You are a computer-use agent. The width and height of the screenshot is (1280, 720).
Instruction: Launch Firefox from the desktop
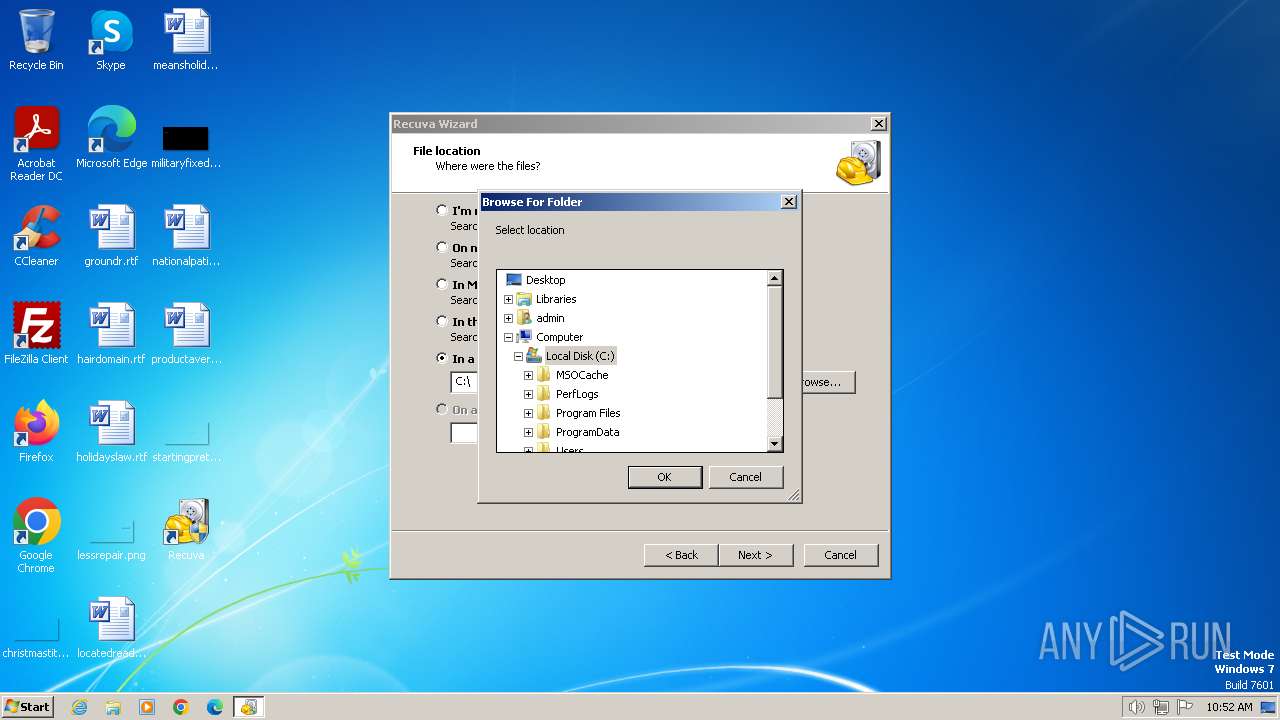click(x=36, y=432)
